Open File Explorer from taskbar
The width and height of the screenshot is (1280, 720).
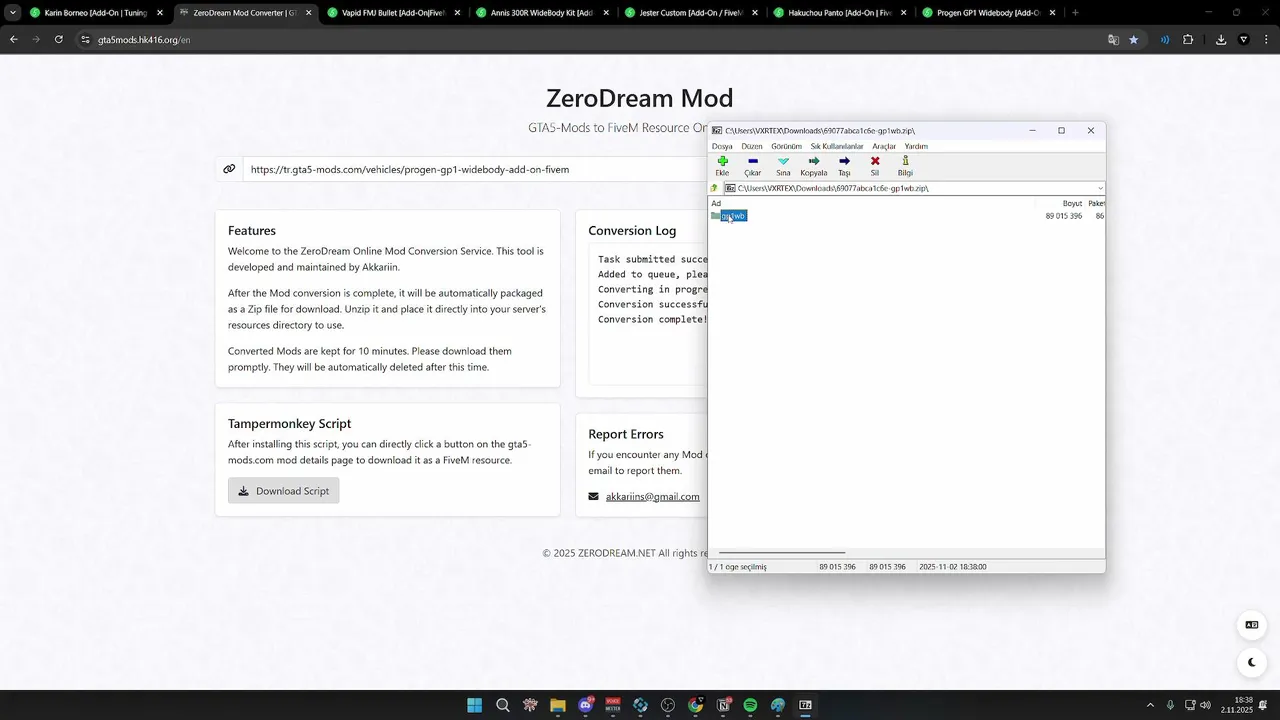click(558, 705)
